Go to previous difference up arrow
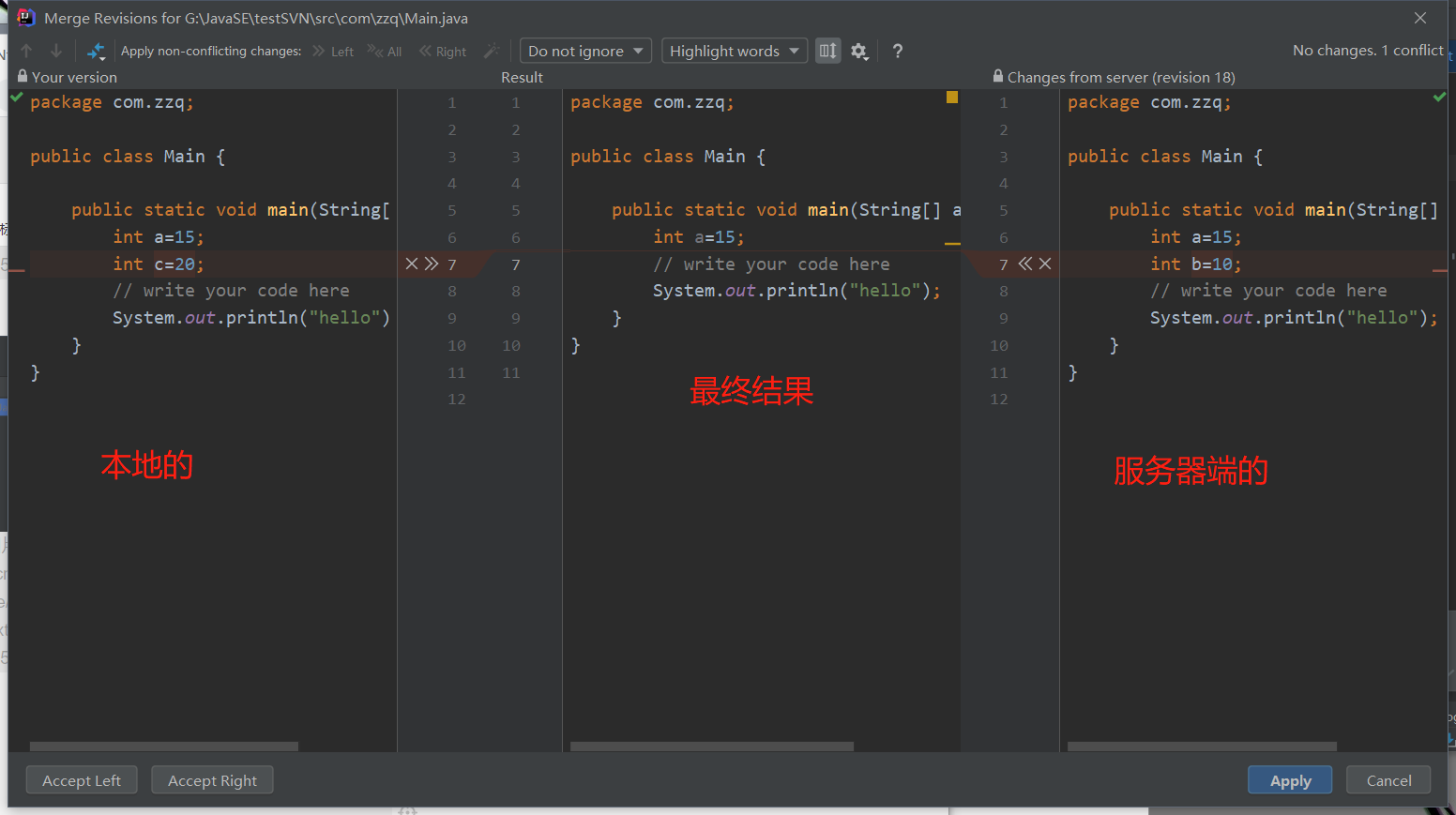 [26, 51]
